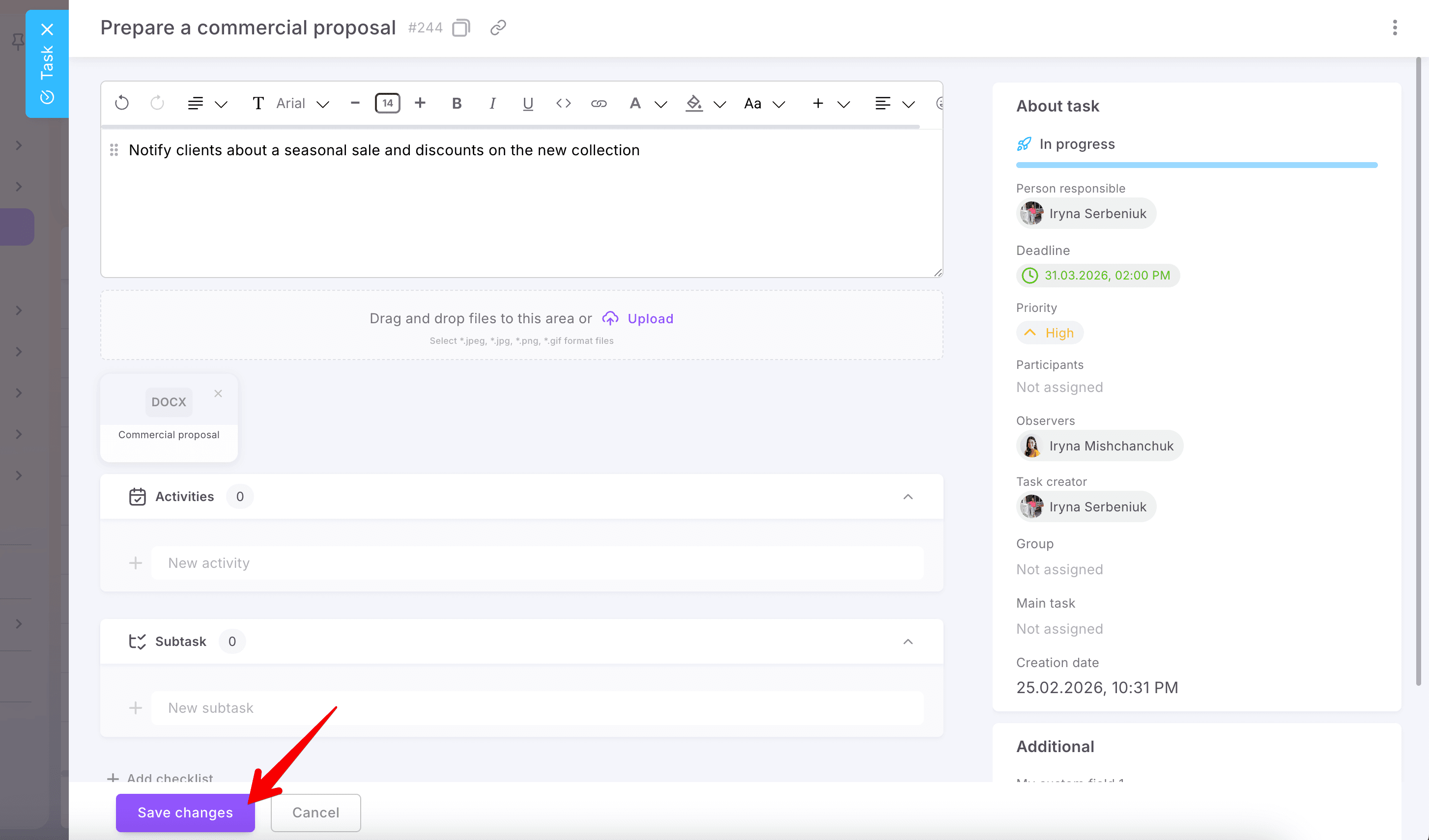This screenshot has height=840, width=1429.
Task: Copy task link with the chain icon
Action: [x=498, y=27]
